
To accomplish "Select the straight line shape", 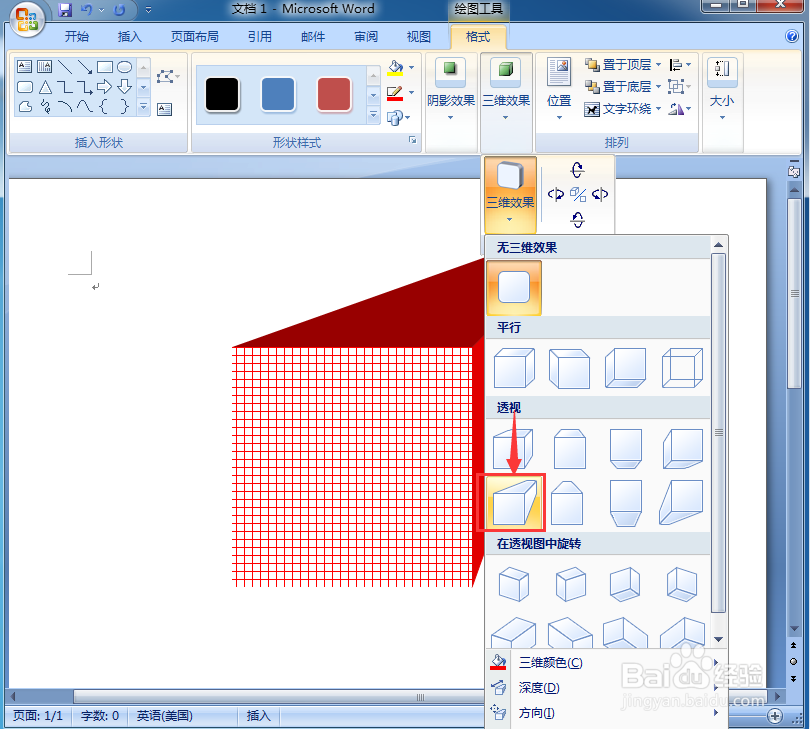I will [x=65, y=67].
